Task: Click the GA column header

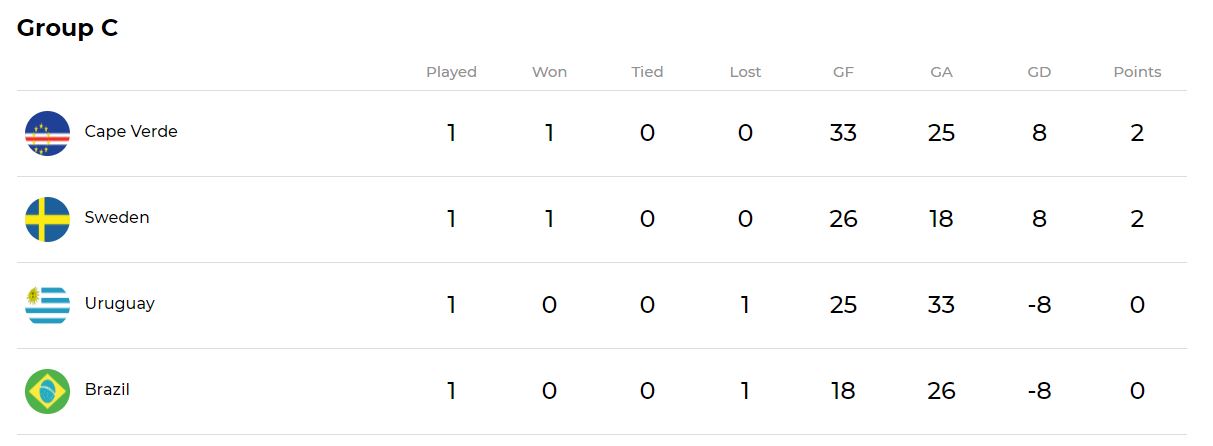Action: click(x=941, y=72)
